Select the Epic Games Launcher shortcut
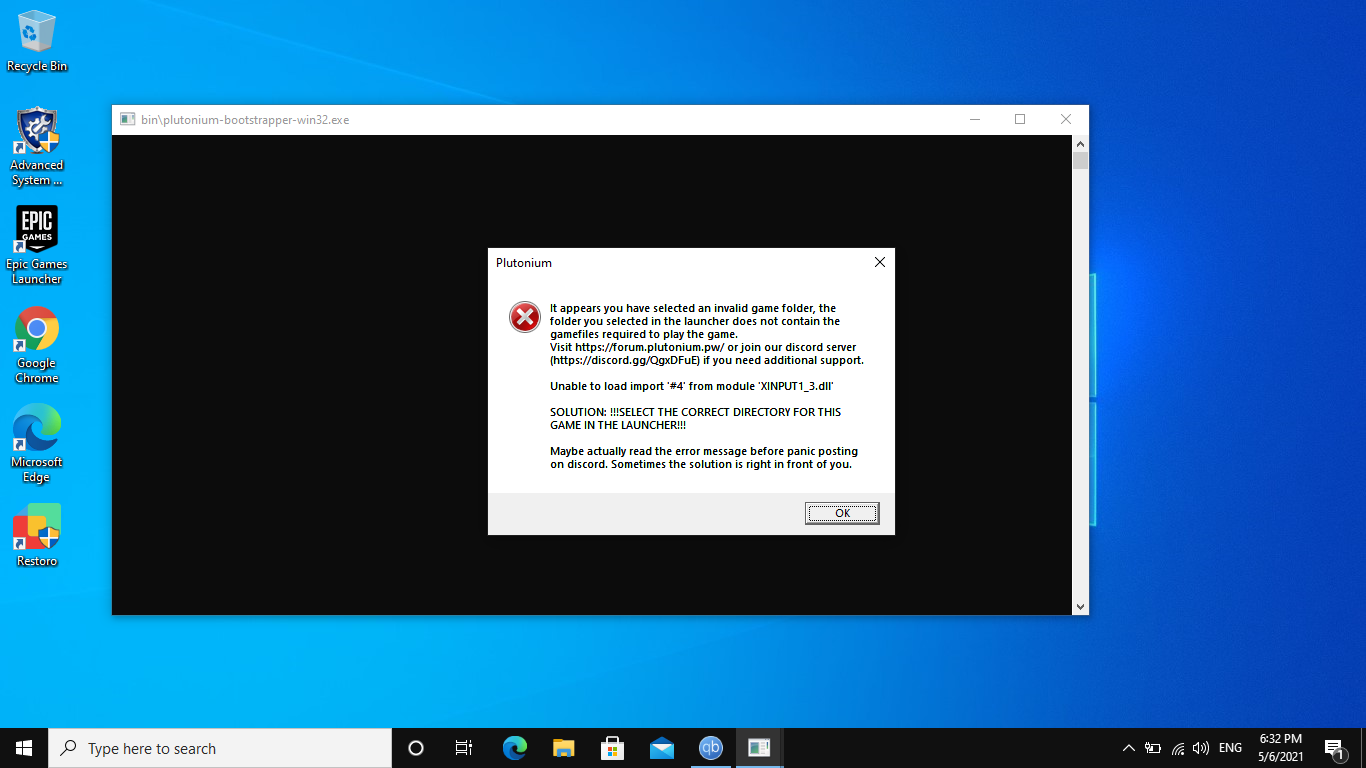The height and width of the screenshot is (768, 1366). tap(37, 246)
